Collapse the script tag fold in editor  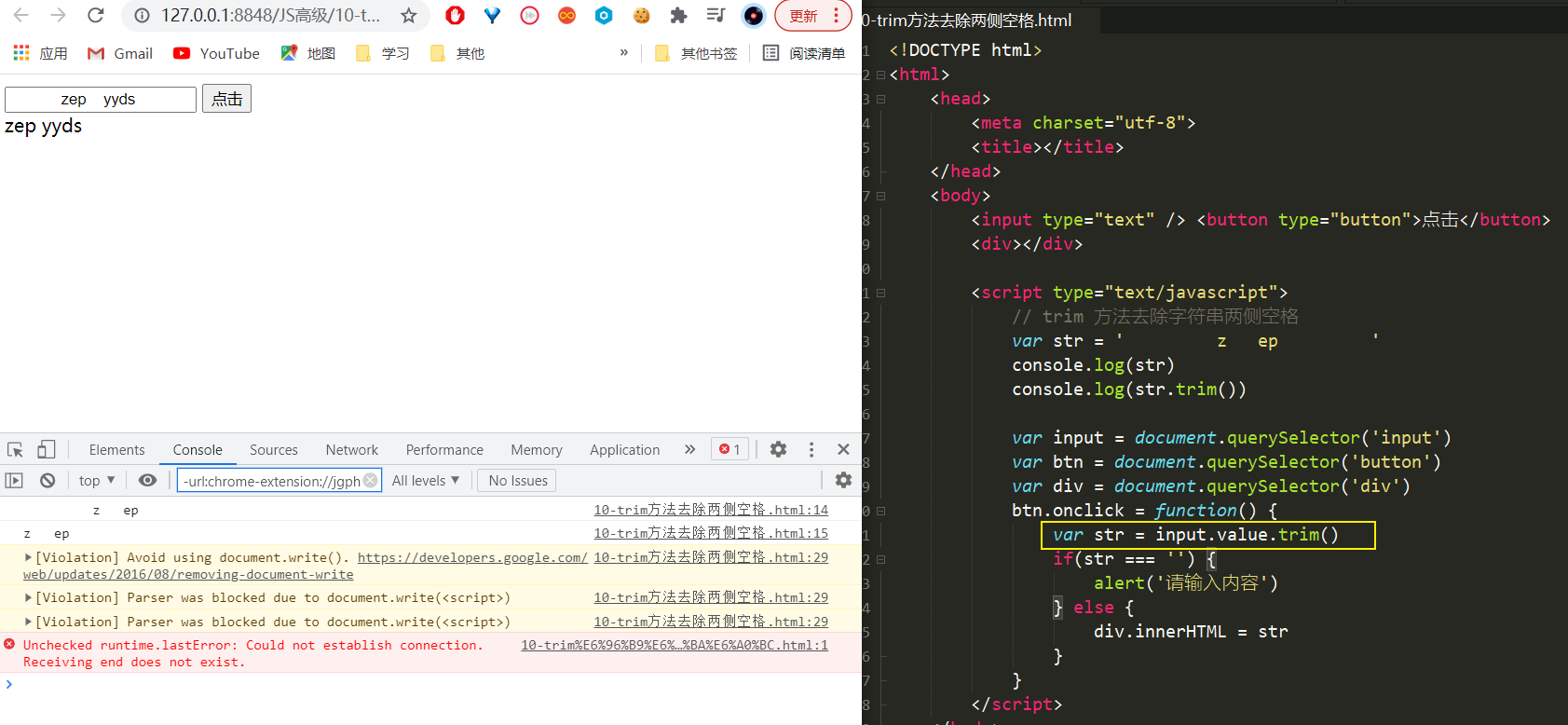tap(880, 293)
